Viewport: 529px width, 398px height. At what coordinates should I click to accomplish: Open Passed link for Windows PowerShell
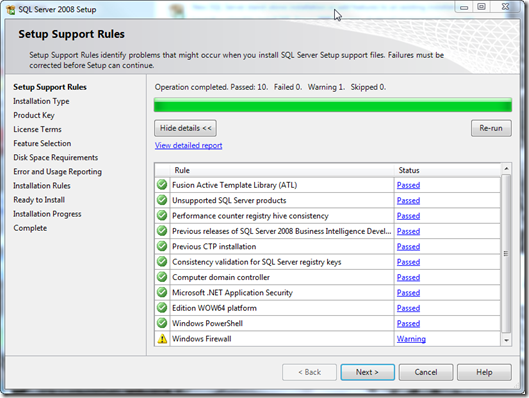tap(408, 323)
